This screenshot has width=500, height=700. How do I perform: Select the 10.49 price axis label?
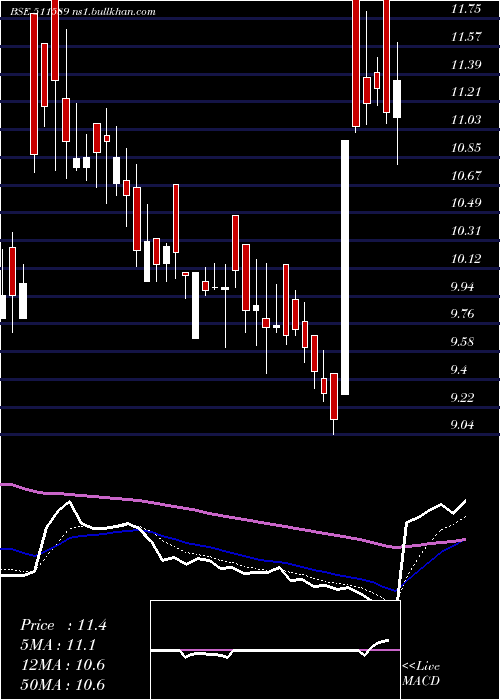coord(466,203)
